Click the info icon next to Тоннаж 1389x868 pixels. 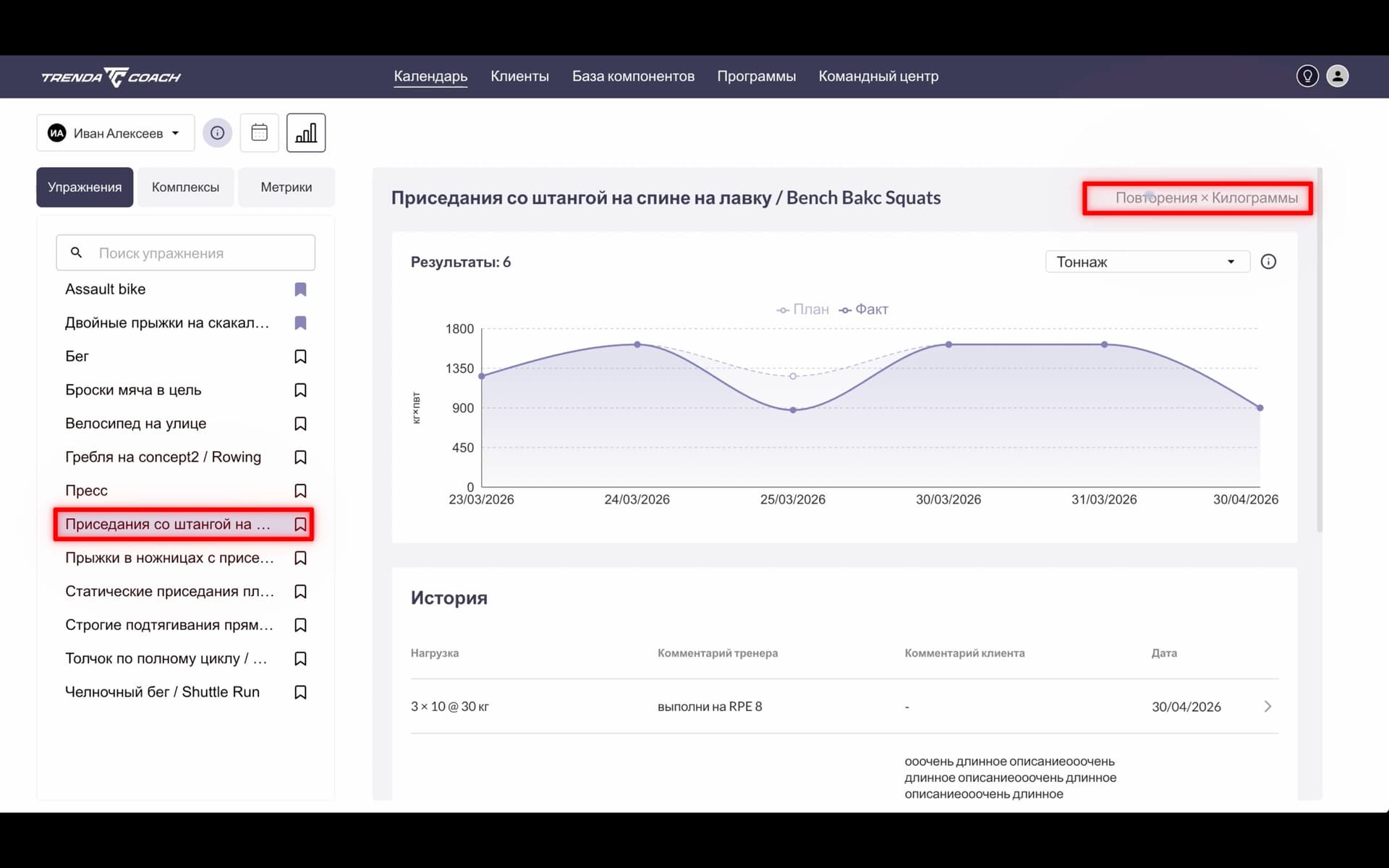1267,262
